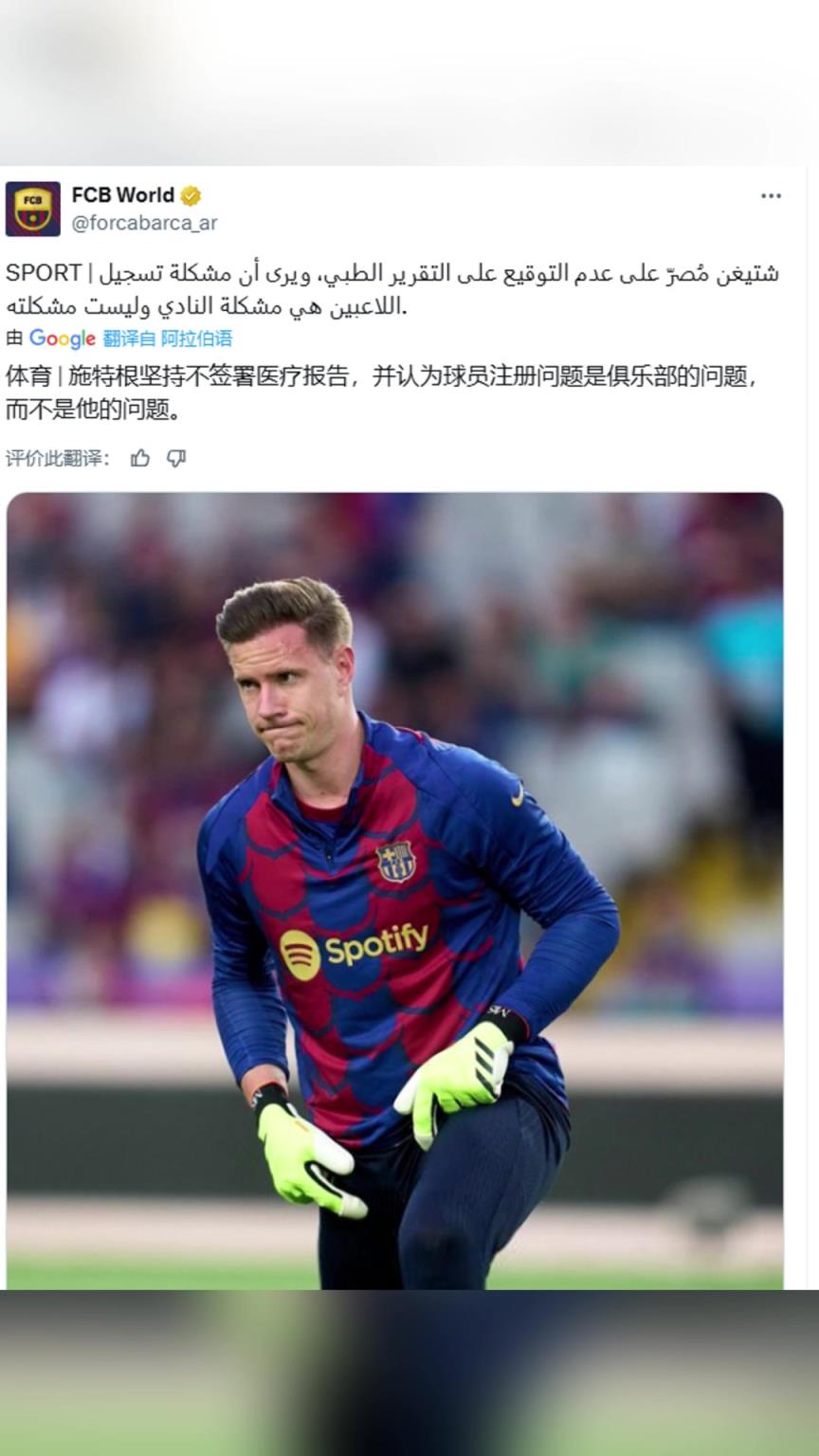Screen dimensions: 819x1456
Task: Rate the translation with thumbs down
Action: (x=175, y=459)
